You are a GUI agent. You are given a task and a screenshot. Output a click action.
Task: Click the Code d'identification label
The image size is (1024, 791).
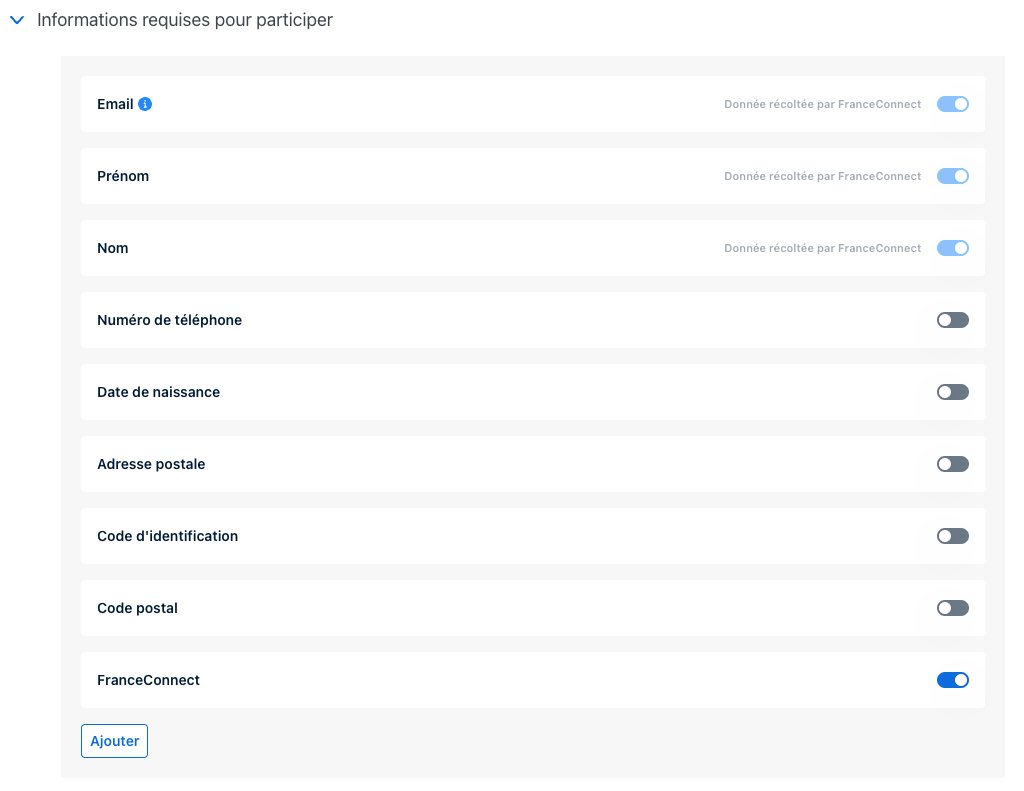167,536
